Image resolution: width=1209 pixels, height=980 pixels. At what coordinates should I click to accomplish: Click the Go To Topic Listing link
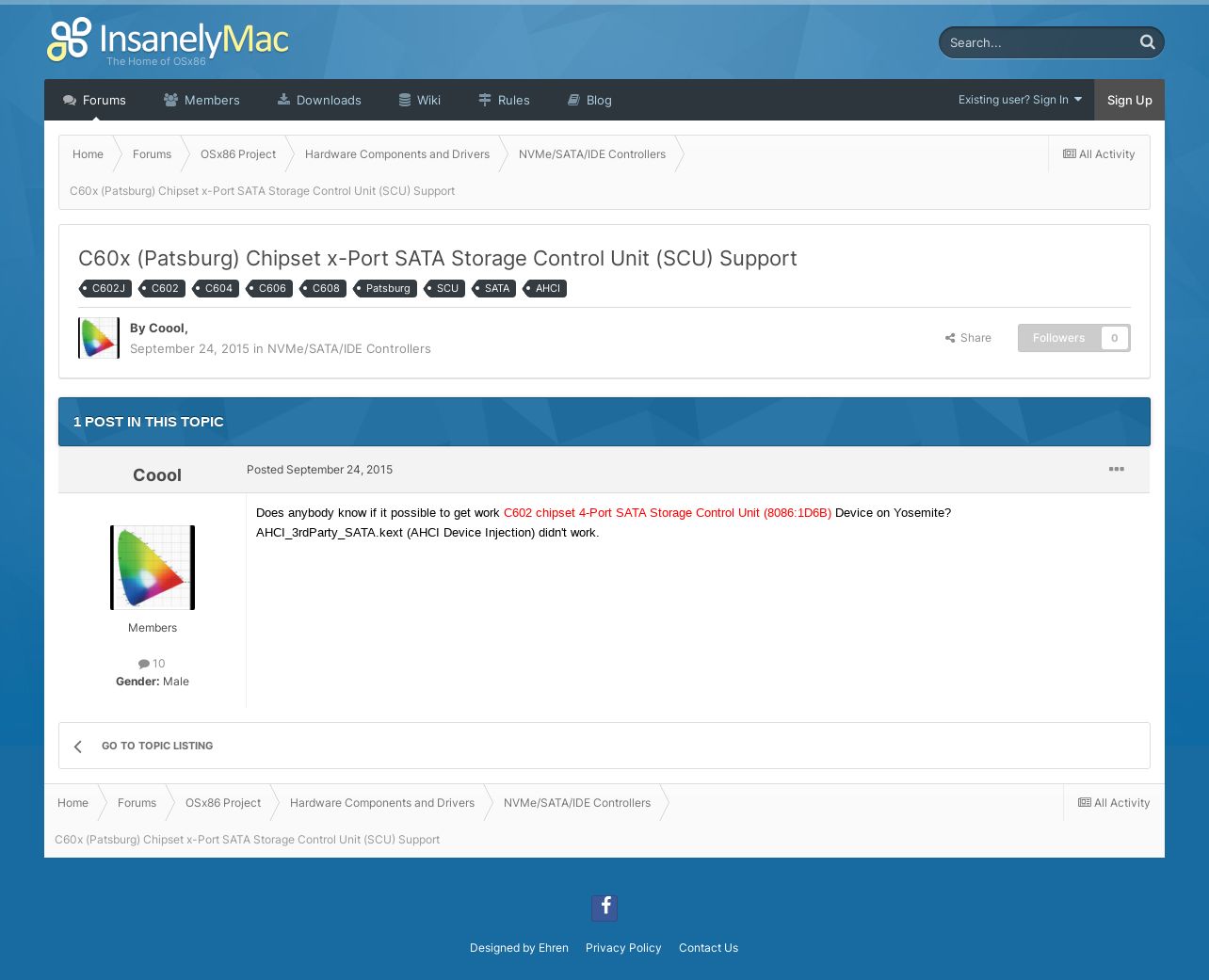pos(157,746)
